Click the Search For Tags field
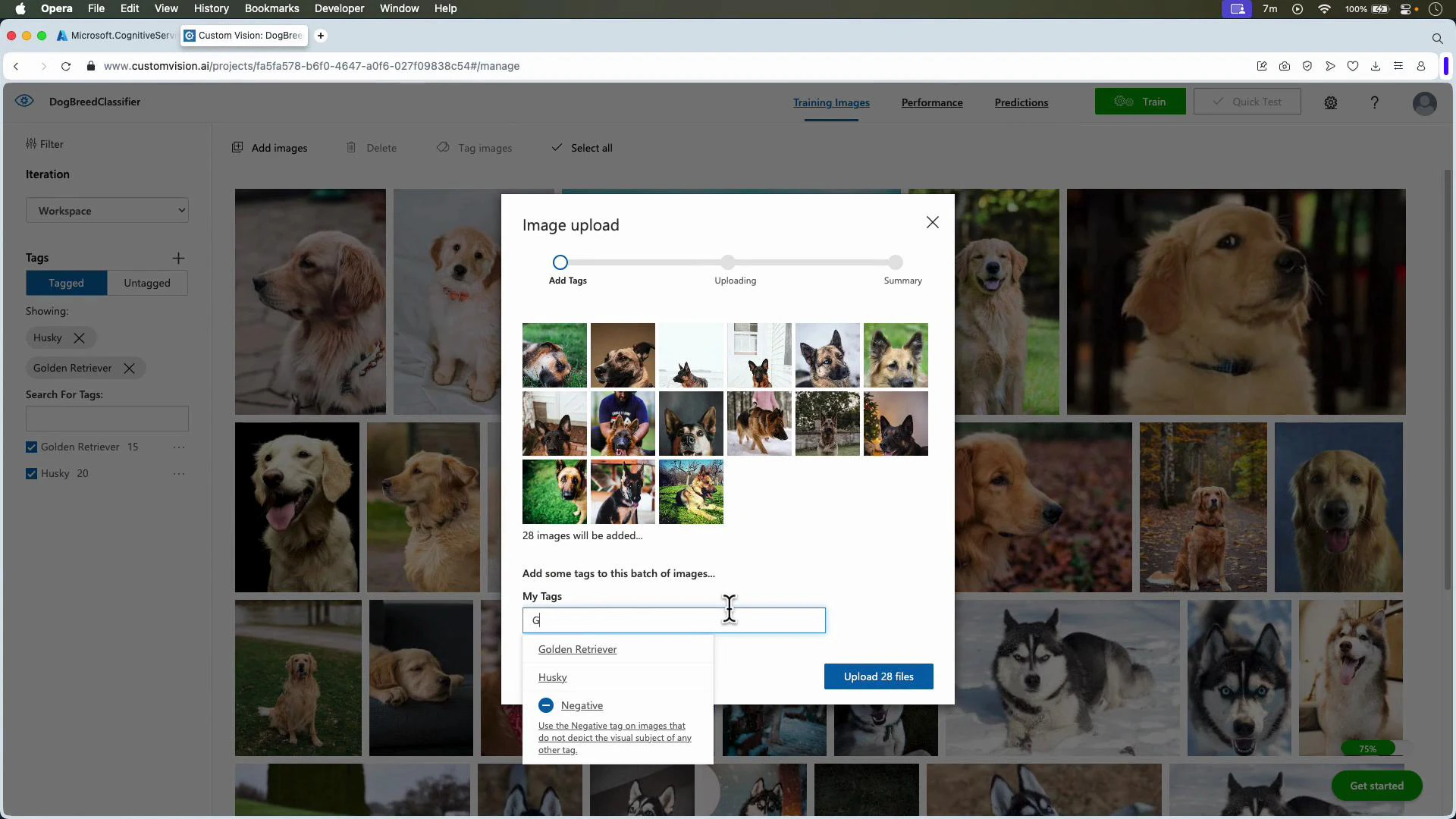 tap(107, 419)
